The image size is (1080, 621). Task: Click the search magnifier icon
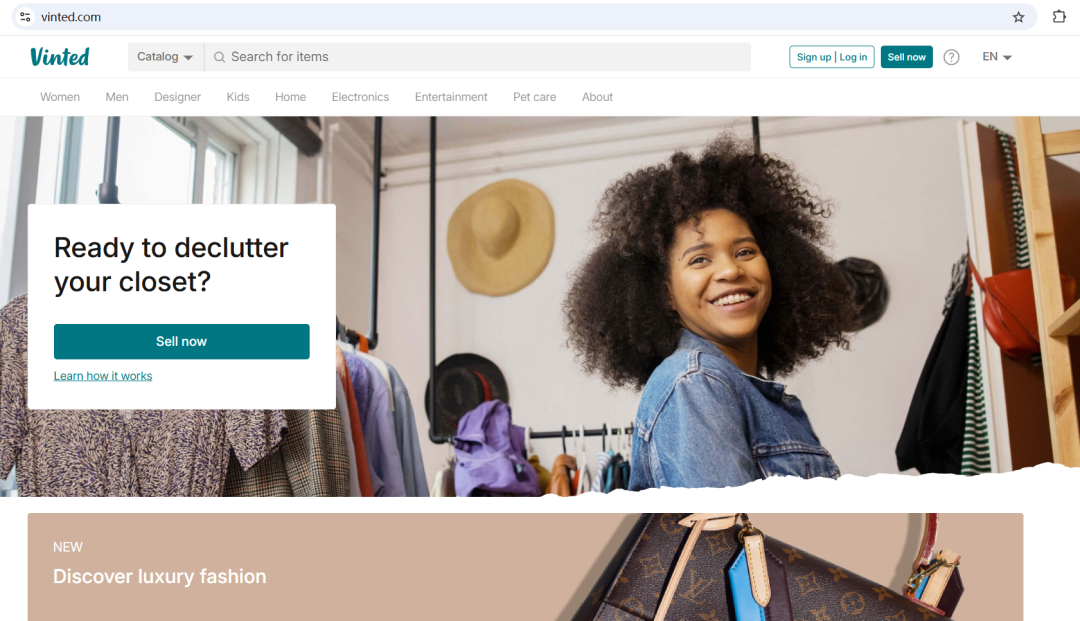pyautogui.click(x=219, y=57)
